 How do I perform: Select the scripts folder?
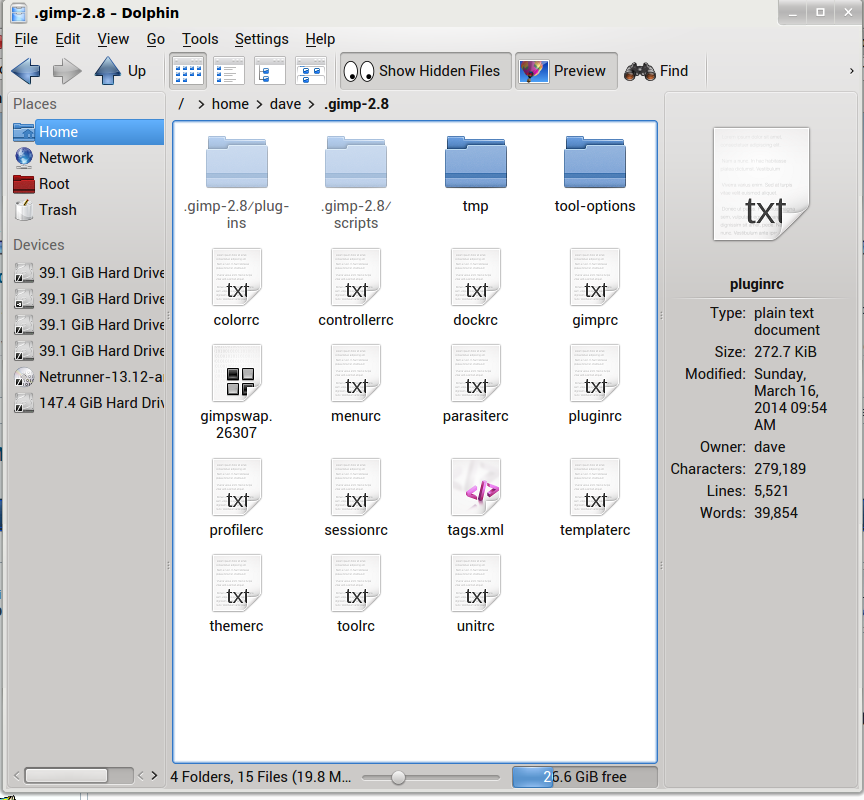click(x=356, y=182)
